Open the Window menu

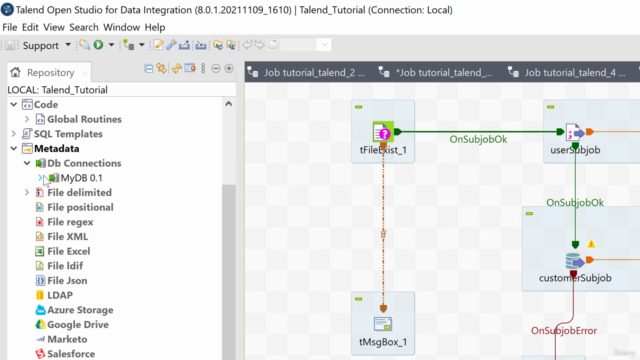pos(121,27)
